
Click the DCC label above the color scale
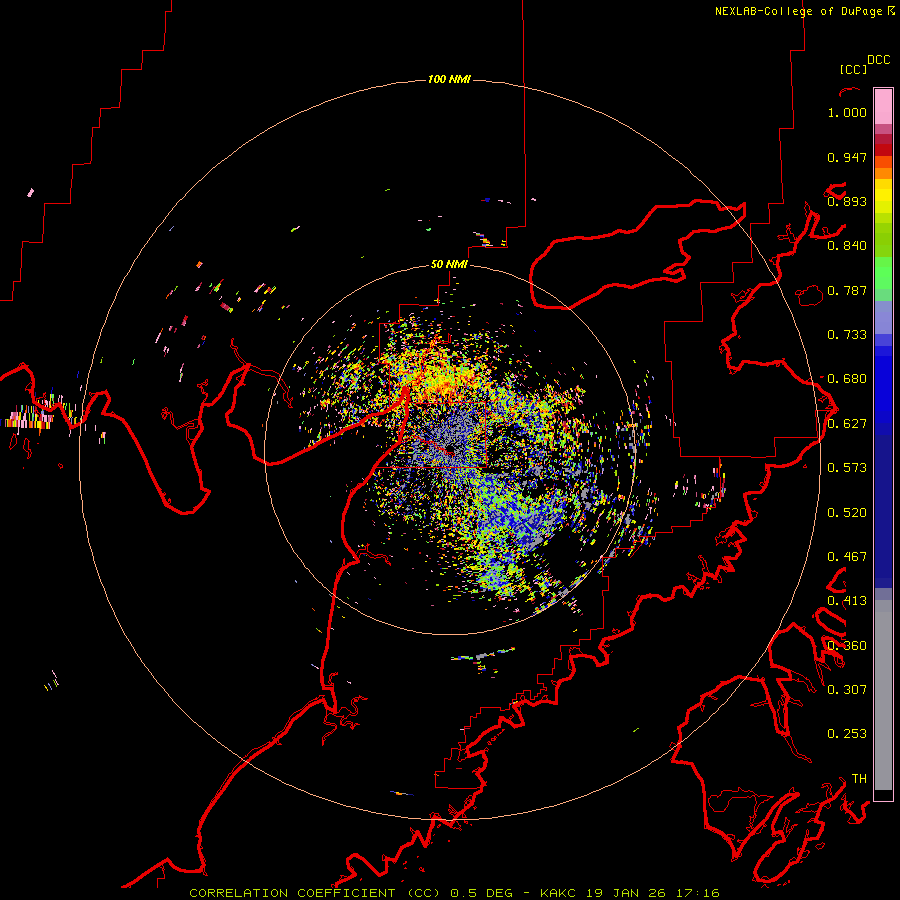click(x=878, y=60)
